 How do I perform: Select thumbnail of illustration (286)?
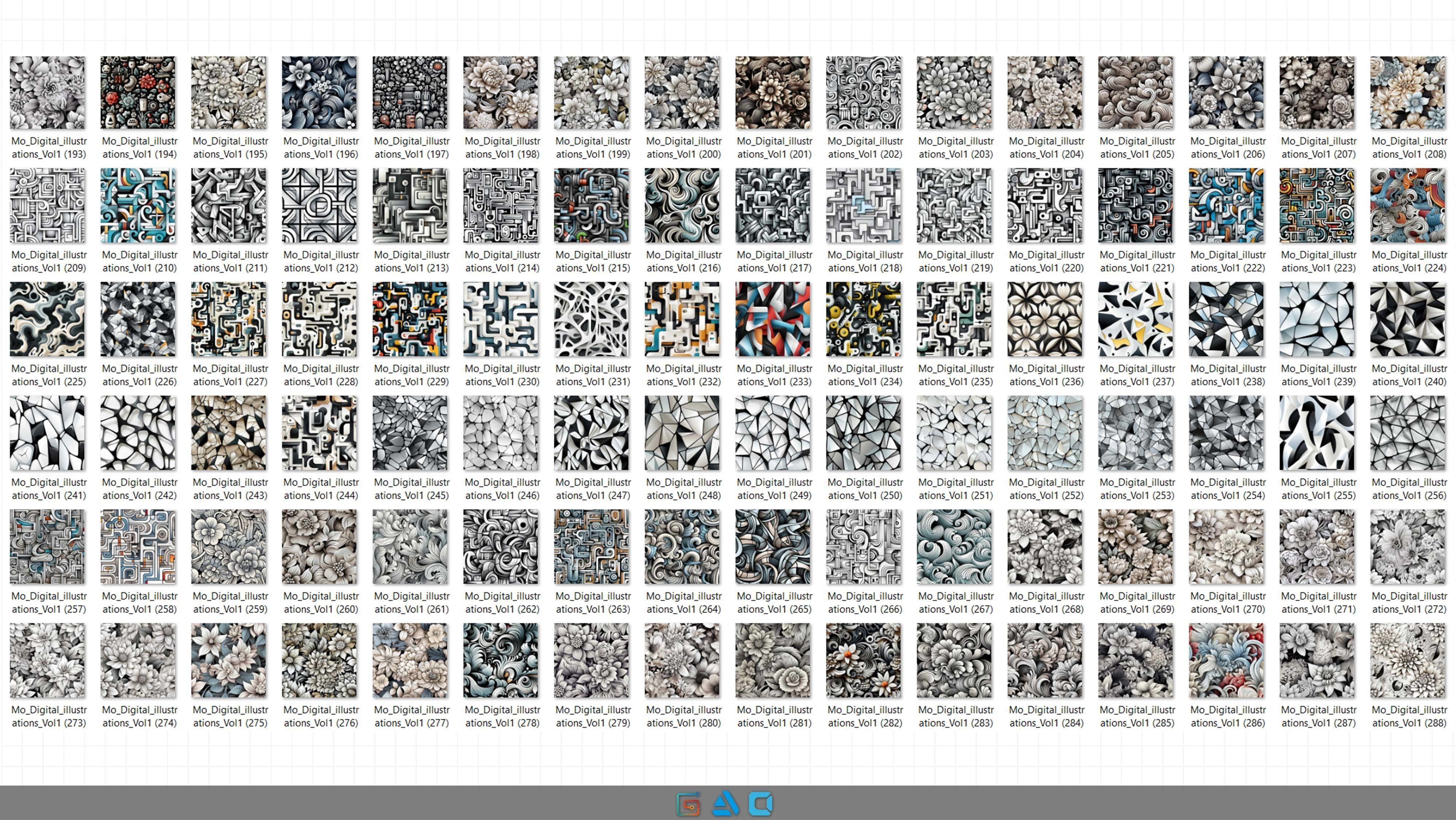(x=1227, y=661)
